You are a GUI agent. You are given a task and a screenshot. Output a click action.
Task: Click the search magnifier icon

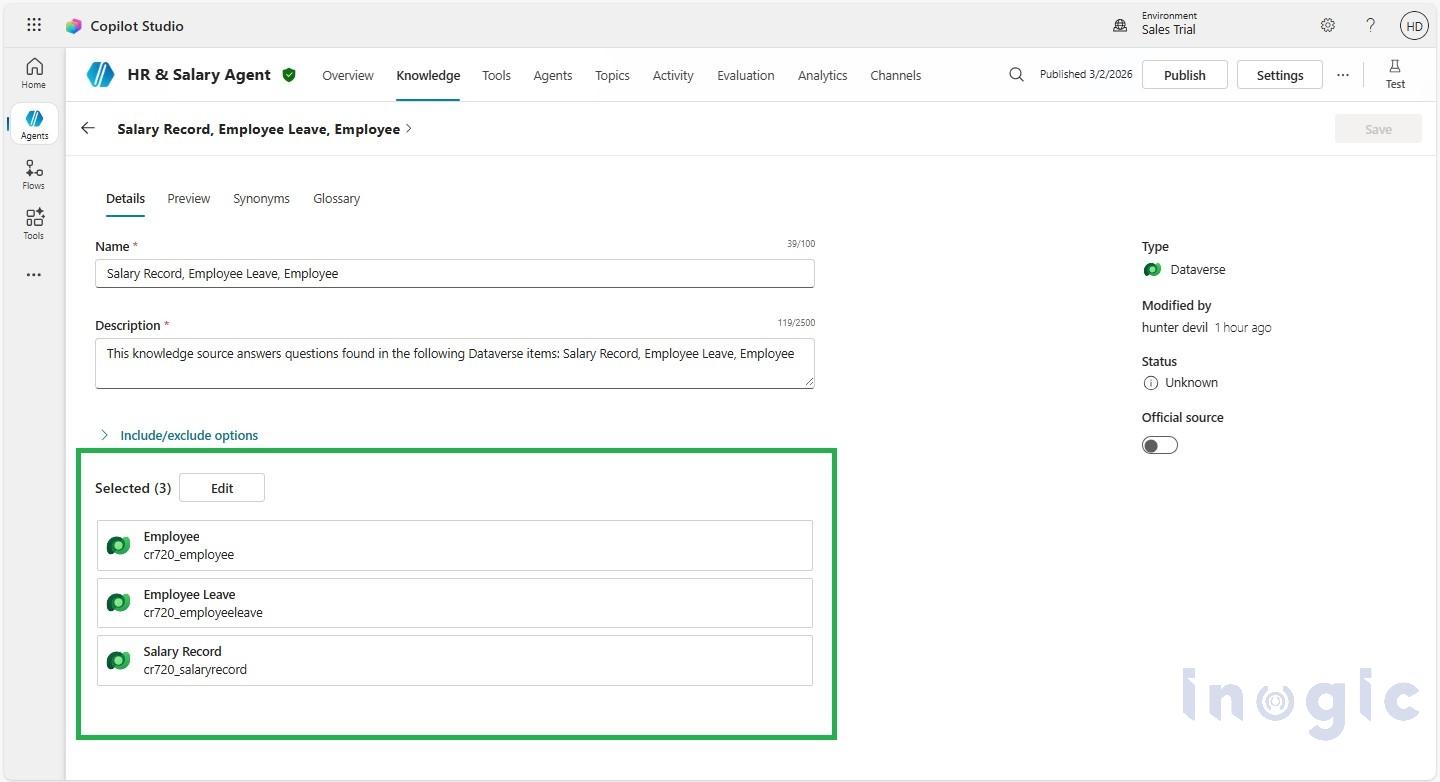pos(1016,74)
